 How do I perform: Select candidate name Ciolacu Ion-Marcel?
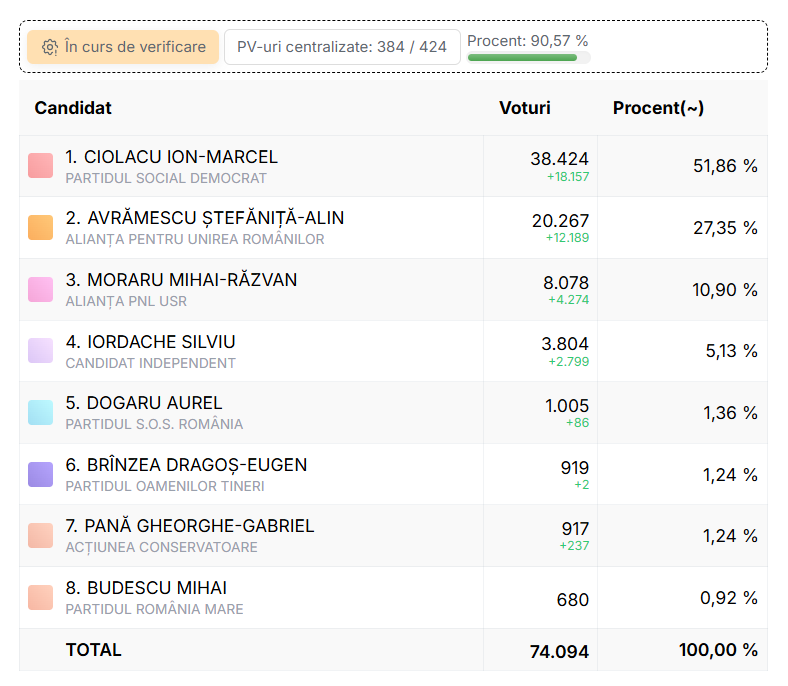tap(171, 157)
